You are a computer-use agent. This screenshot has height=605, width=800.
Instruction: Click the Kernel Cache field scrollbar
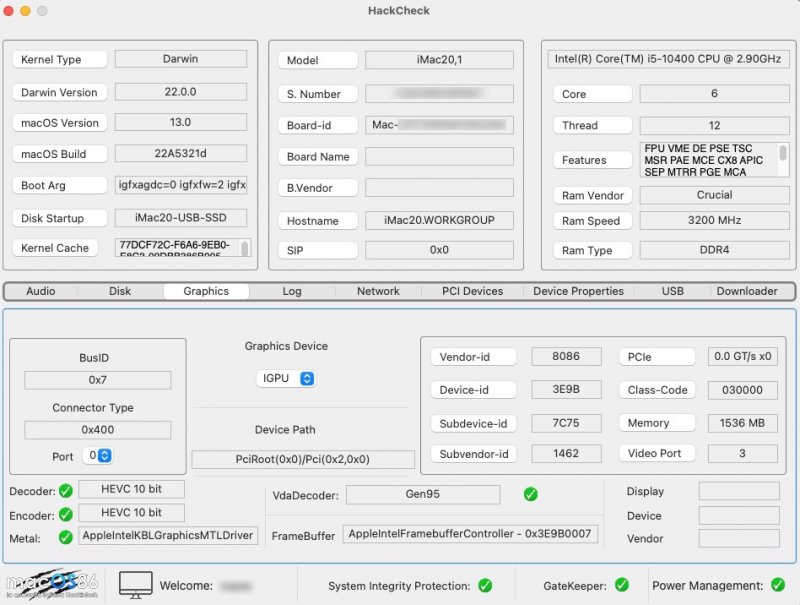tap(245, 247)
